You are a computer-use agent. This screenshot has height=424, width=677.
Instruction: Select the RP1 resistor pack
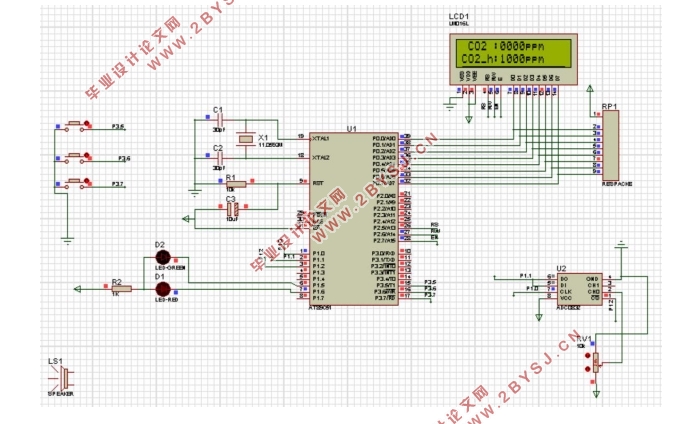(610, 146)
